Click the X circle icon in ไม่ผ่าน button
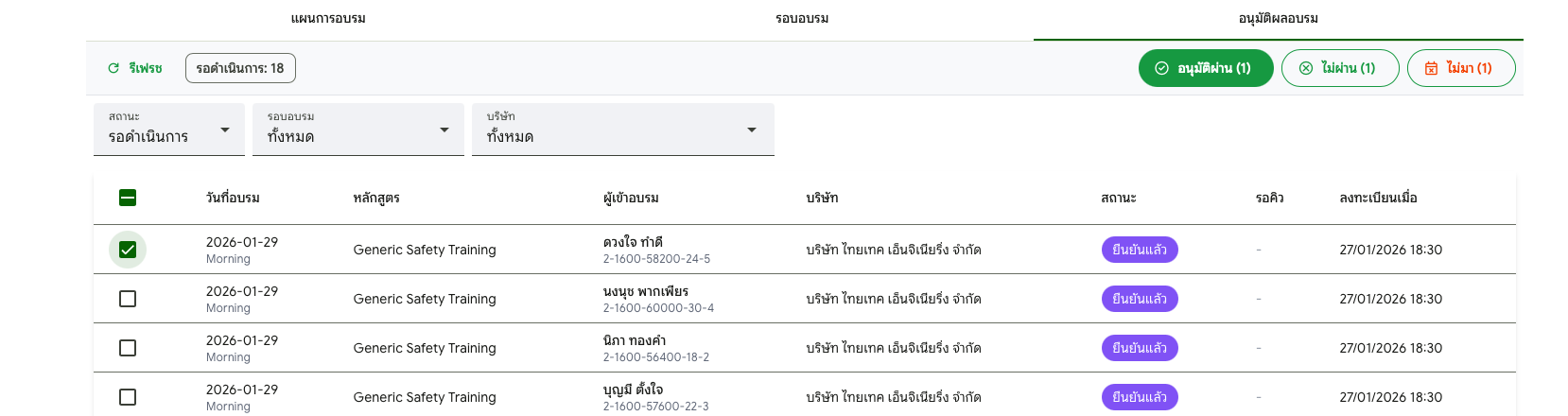The image size is (1568, 416). pos(1306,68)
